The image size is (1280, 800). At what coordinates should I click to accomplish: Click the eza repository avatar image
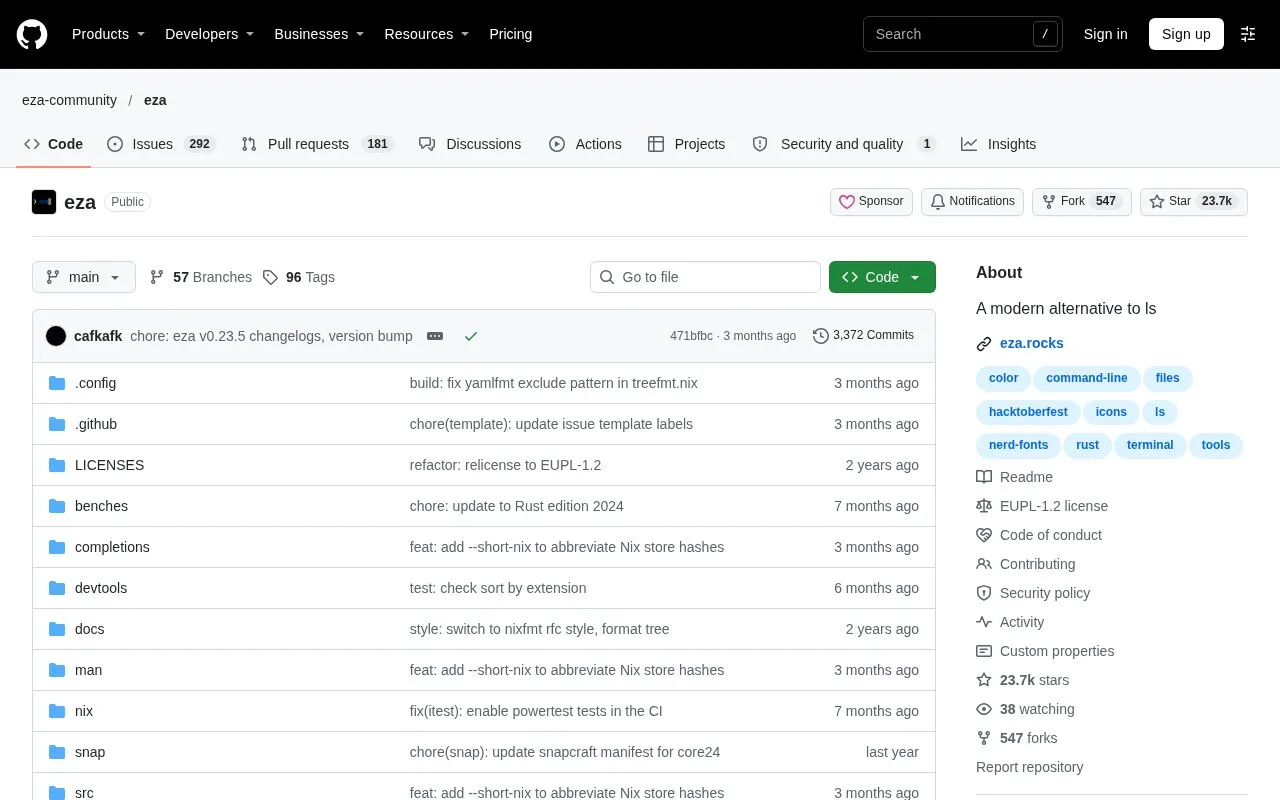(44, 202)
